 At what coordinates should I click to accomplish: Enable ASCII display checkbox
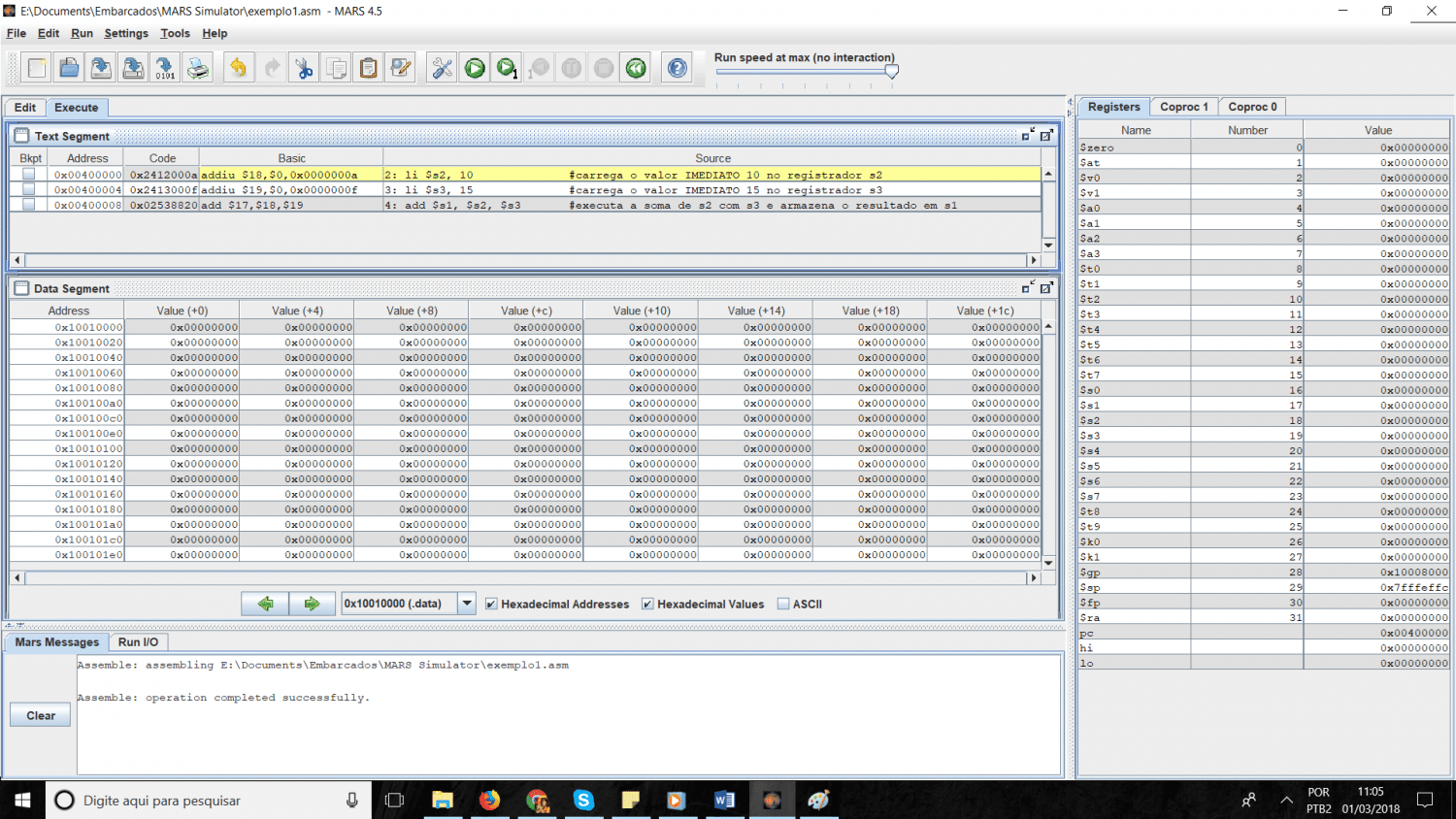(783, 604)
